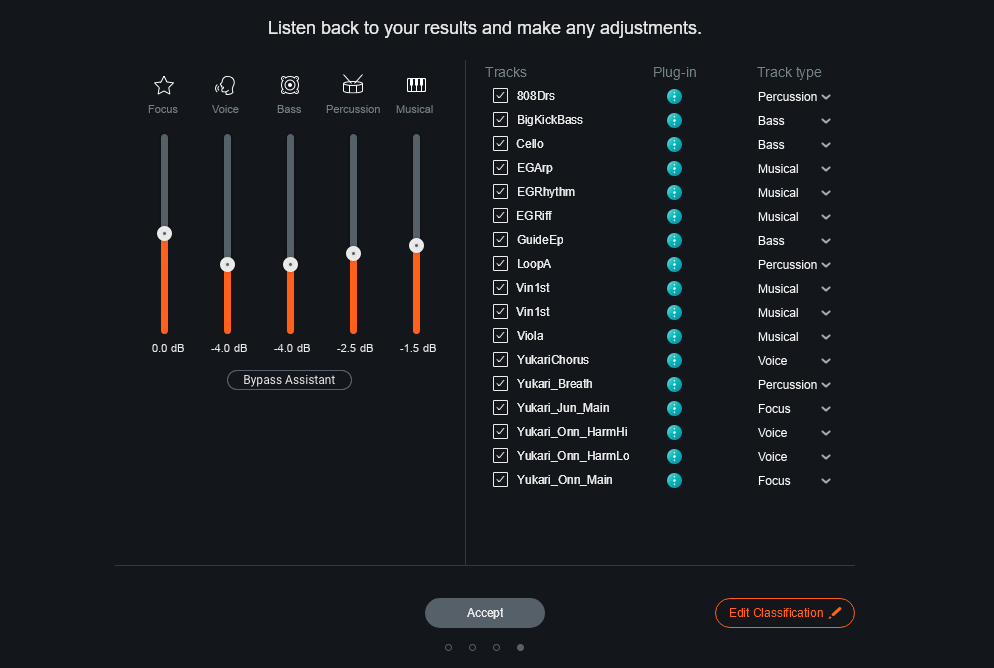Open plug-in menu for Cello track
994x668 pixels.
(x=674, y=145)
